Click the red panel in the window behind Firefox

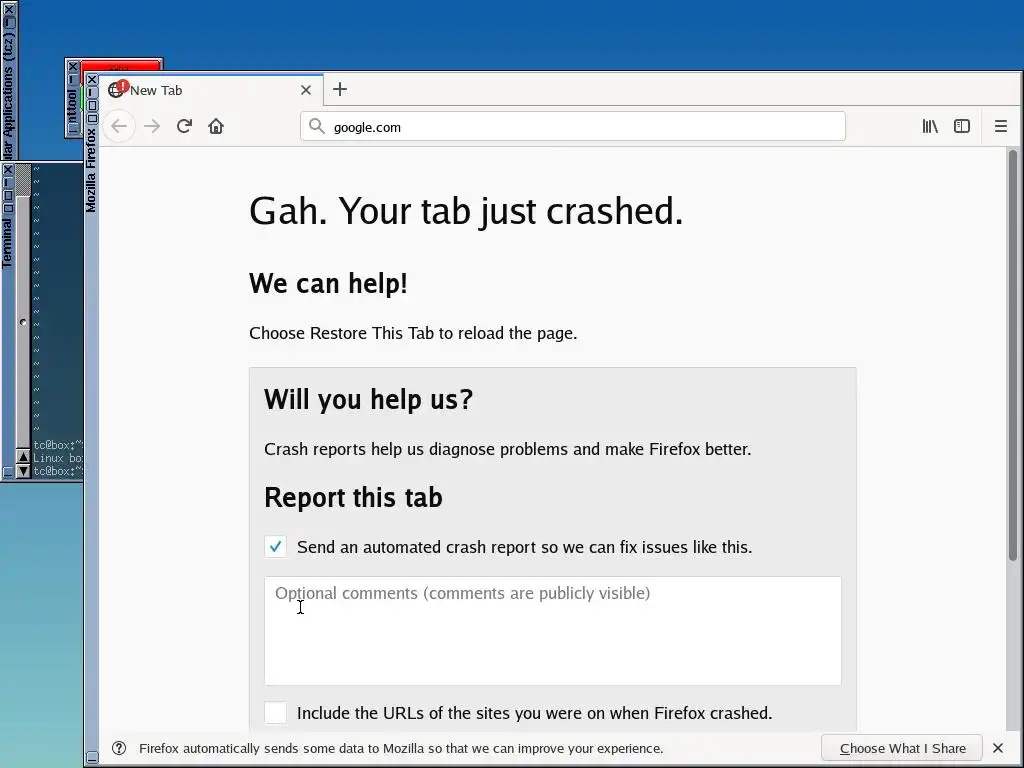(121, 65)
